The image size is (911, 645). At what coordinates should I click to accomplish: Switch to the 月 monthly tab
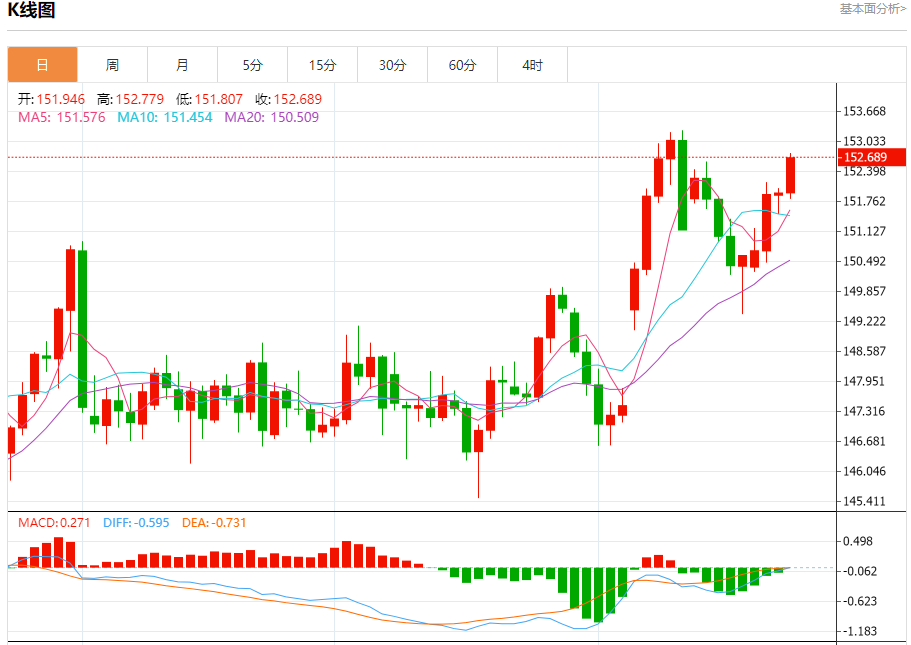[182, 65]
